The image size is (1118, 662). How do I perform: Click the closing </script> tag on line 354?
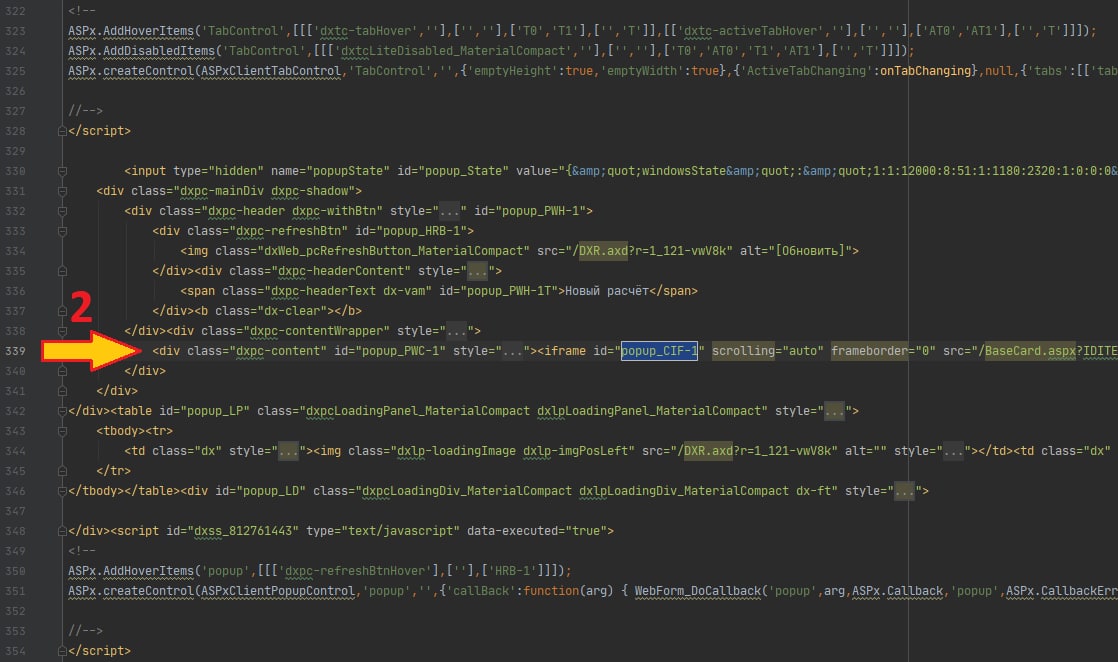coord(100,651)
